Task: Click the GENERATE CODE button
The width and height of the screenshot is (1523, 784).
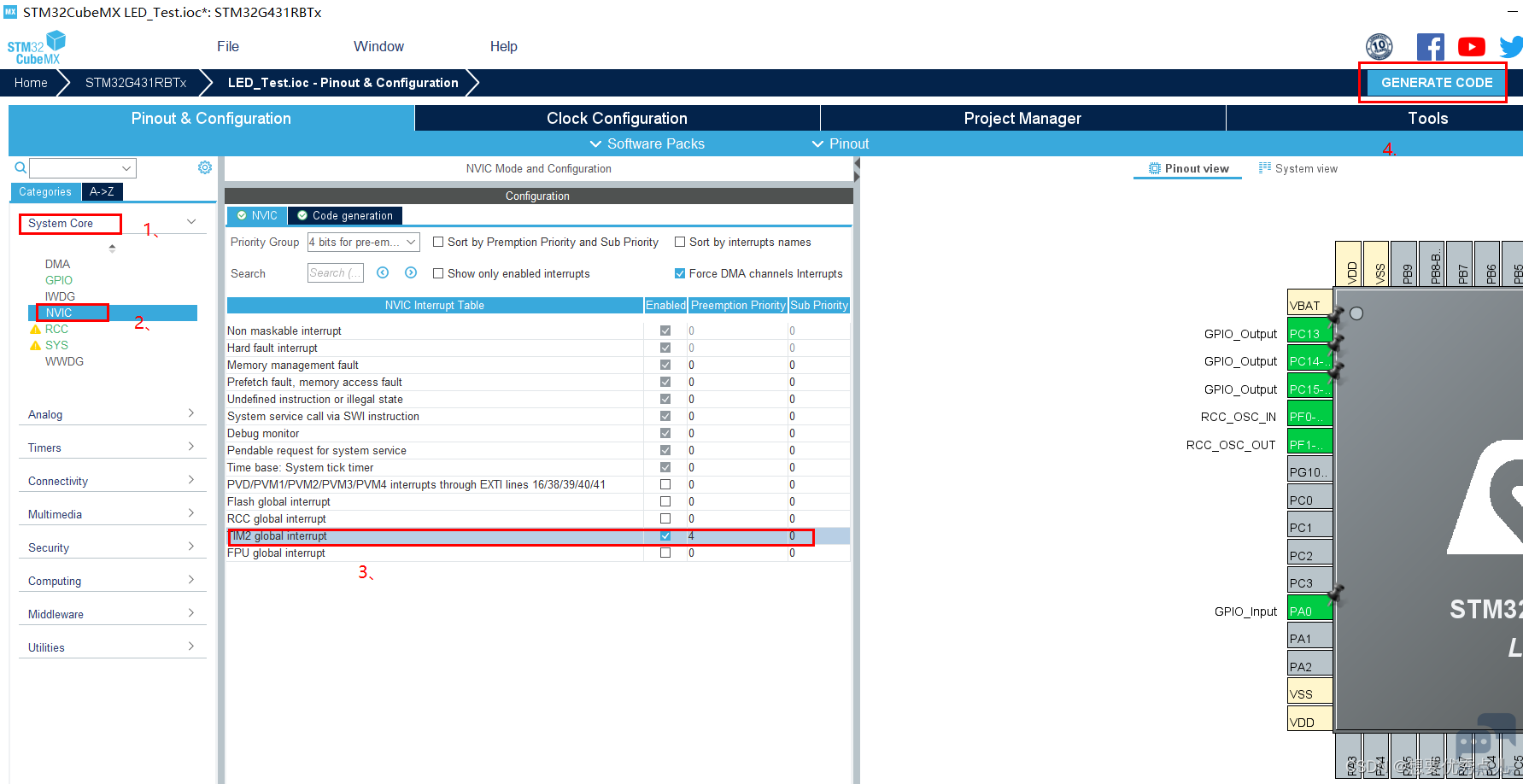Action: click(x=1437, y=83)
